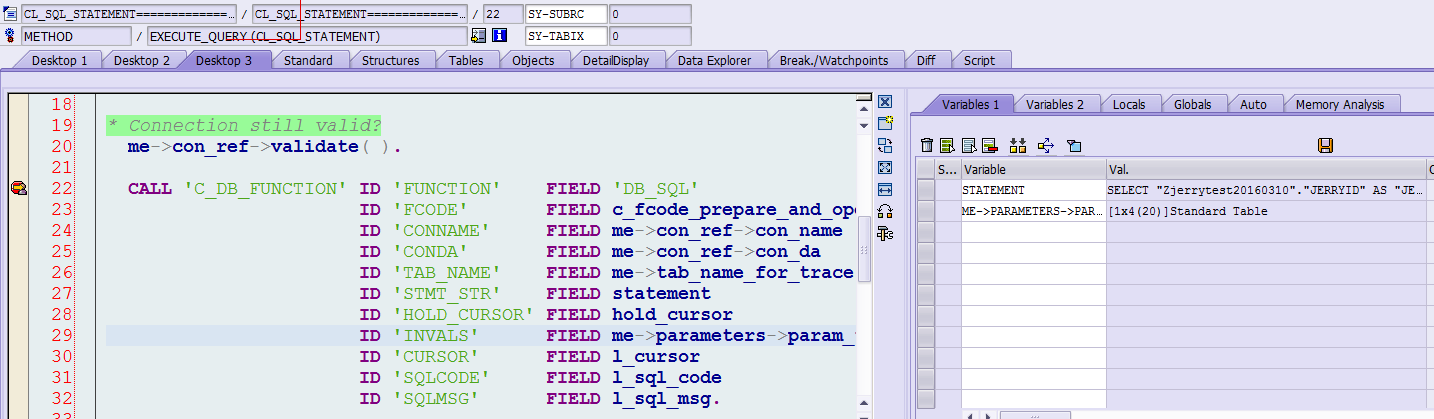1434x419 pixels.
Task: Click the program type icon beside CL_SQL_STATEMENT field
Action: click(11, 15)
